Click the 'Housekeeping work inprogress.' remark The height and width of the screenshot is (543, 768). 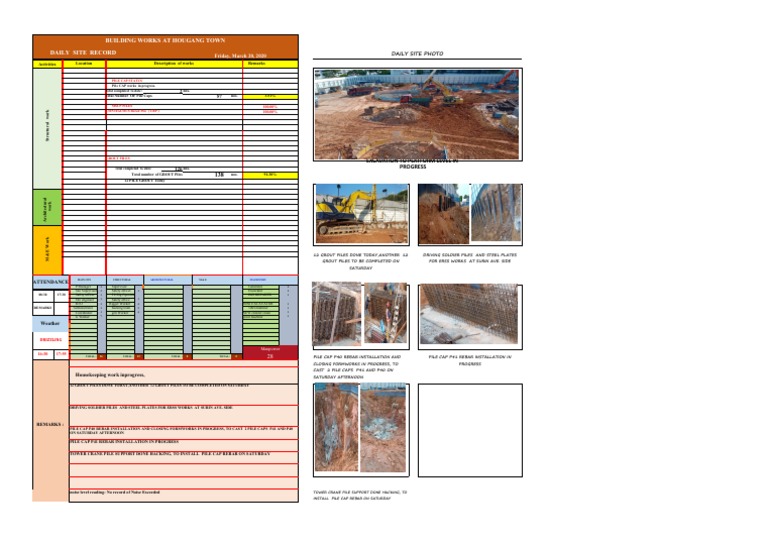pos(110,375)
